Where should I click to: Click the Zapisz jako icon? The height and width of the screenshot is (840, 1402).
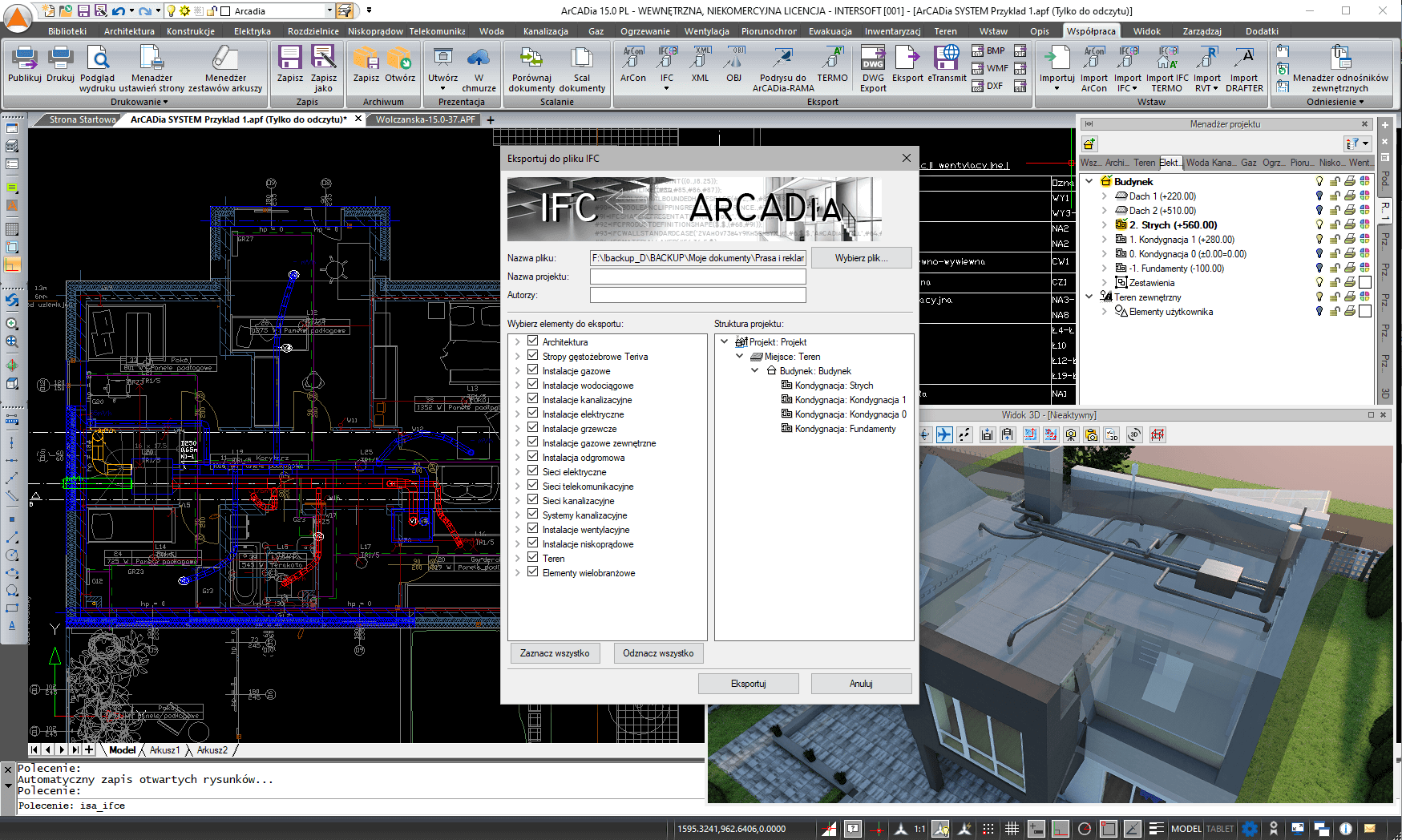coord(323,68)
